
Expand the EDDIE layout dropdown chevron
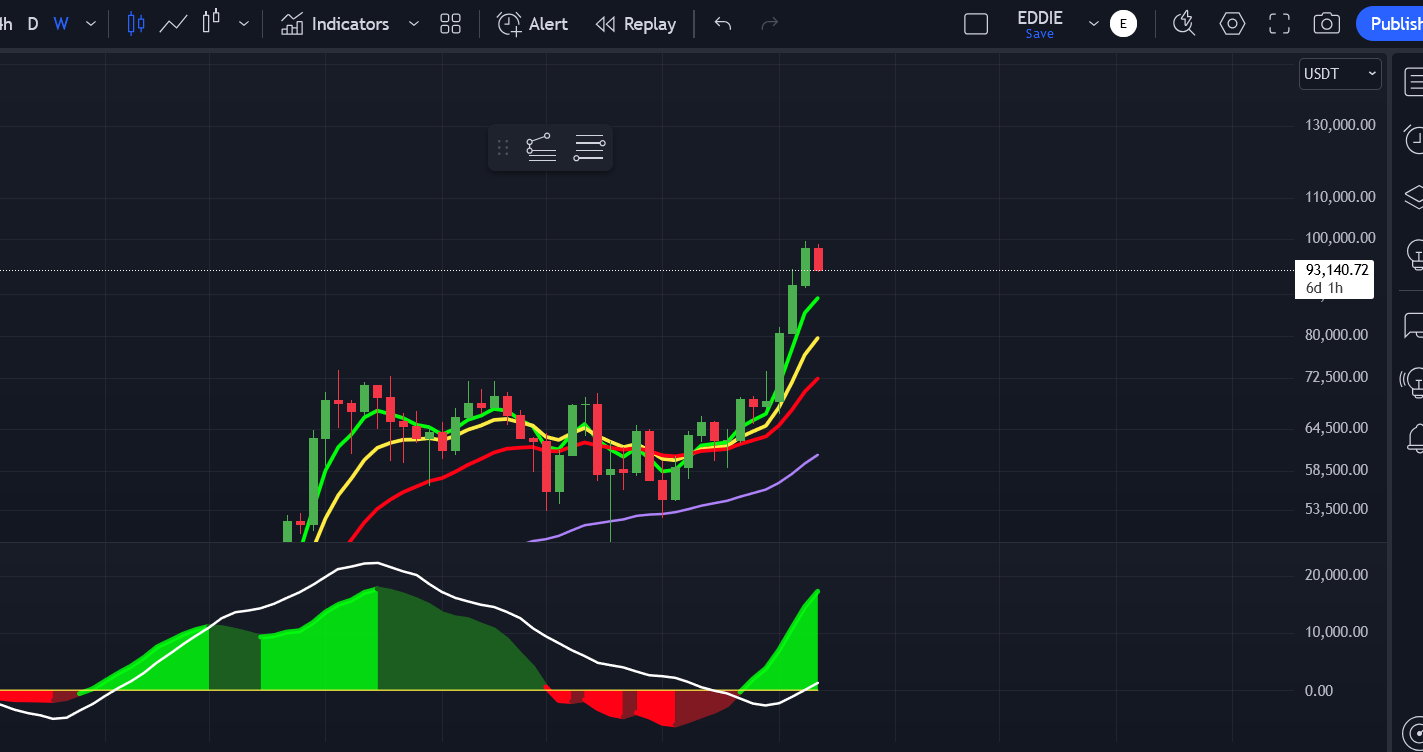coord(1093,24)
